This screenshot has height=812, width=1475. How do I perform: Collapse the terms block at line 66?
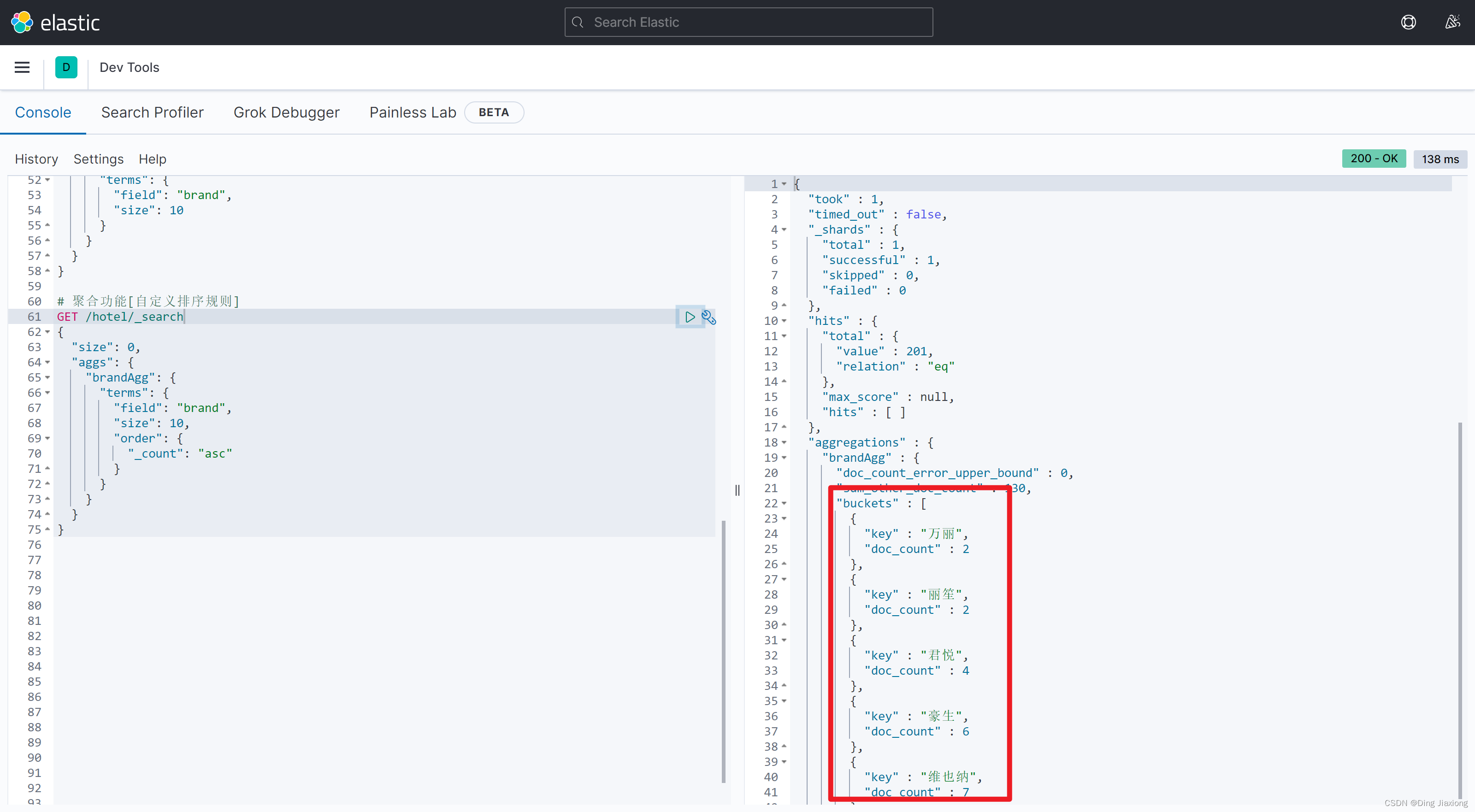coord(47,393)
